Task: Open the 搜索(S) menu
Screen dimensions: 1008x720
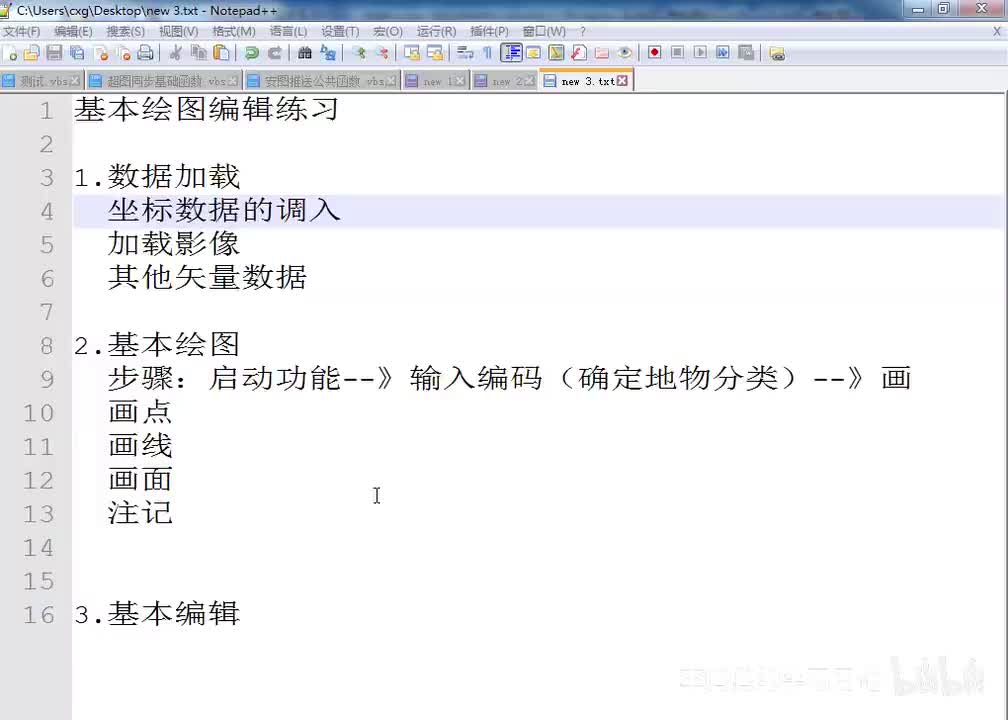Action: pos(125,32)
